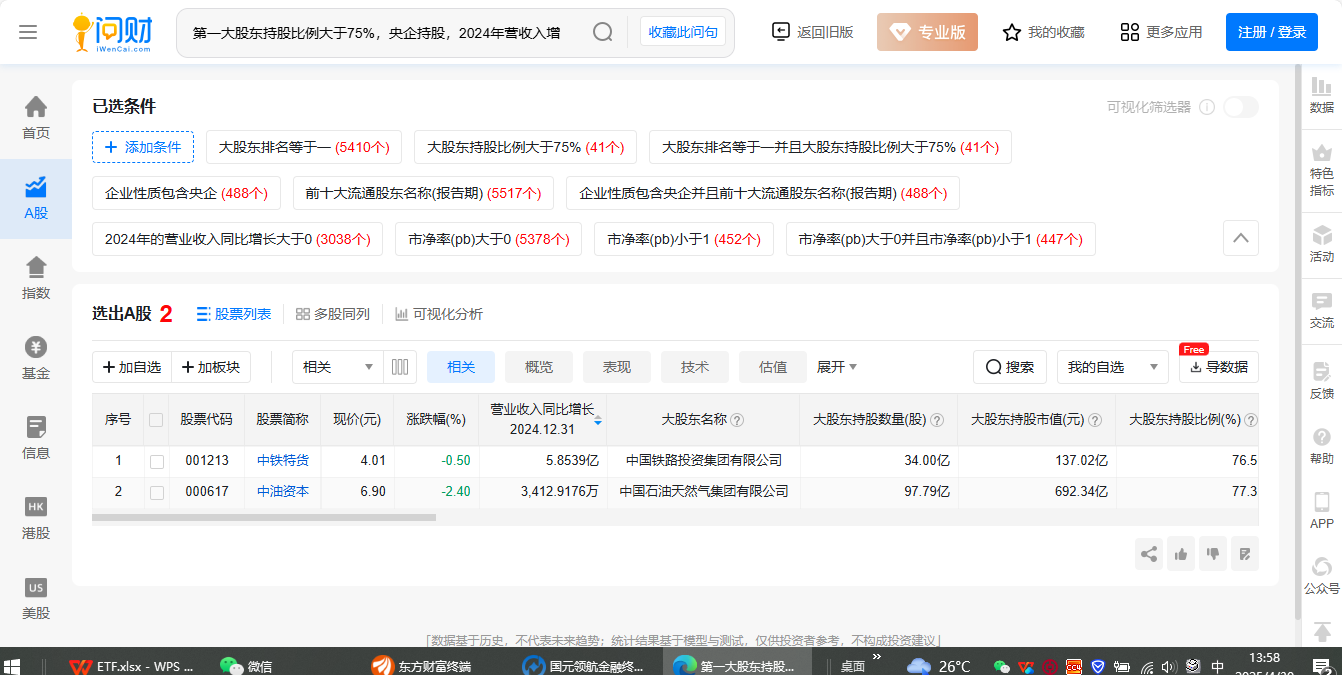The image size is (1342, 675).
Task: Click 返回旧版 link
Action: (x=813, y=32)
